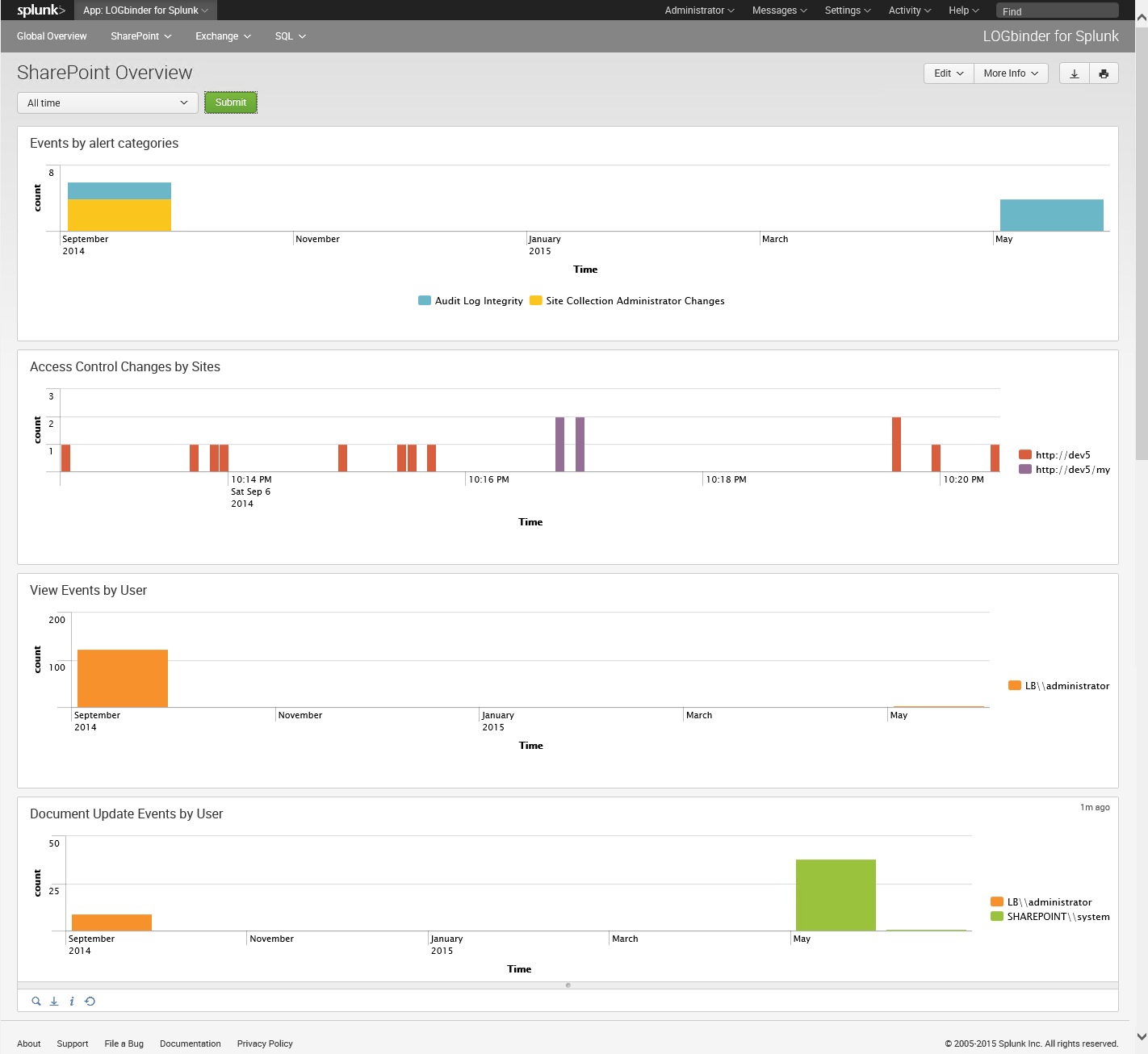Expand More Info dropdown
This screenshot has height=1054, width=1148.
1011,73
